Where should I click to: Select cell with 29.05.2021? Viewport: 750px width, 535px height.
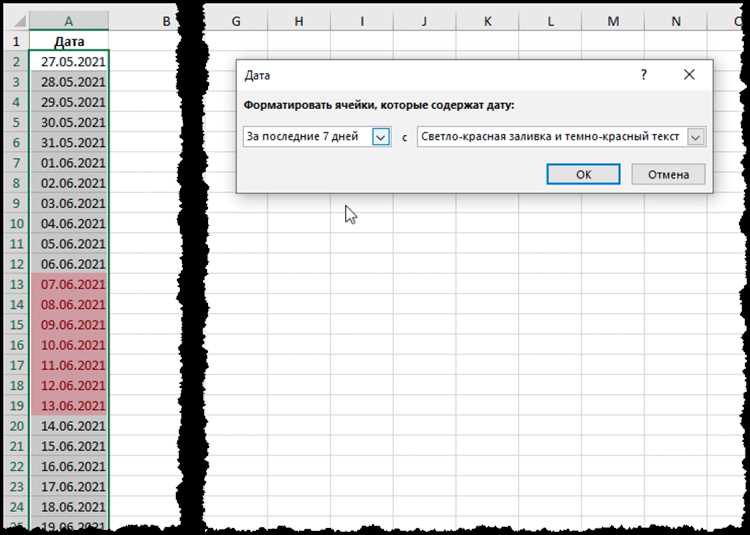coord(69,102)
